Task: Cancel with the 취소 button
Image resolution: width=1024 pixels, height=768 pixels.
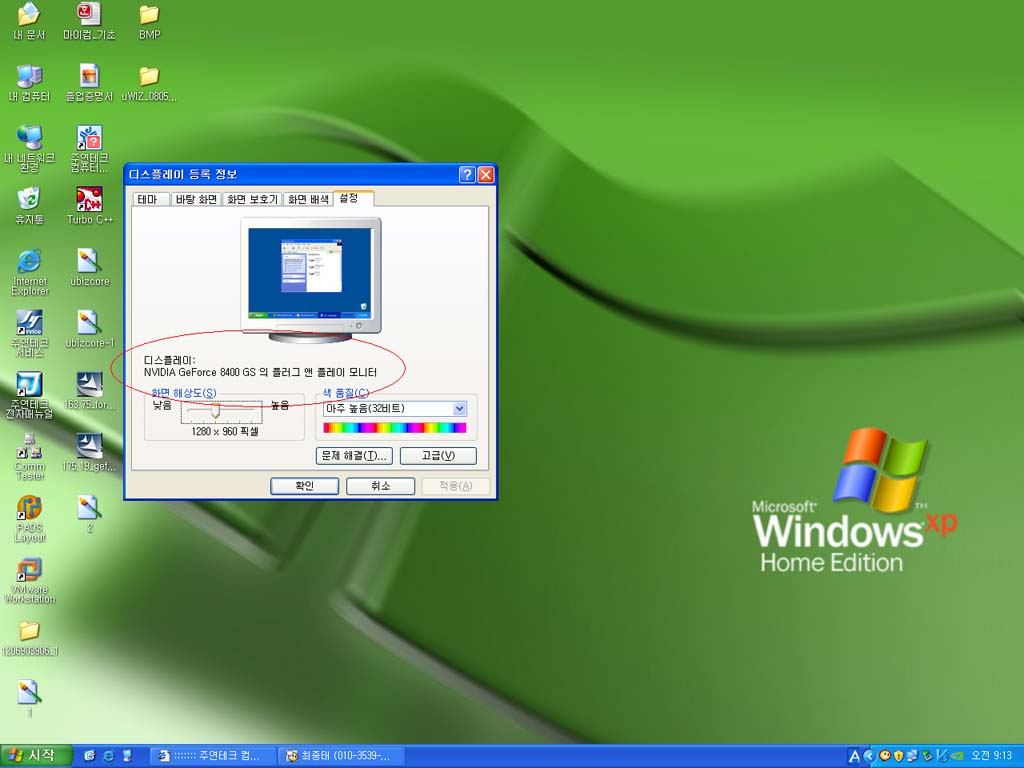Action: click(381, 486)
